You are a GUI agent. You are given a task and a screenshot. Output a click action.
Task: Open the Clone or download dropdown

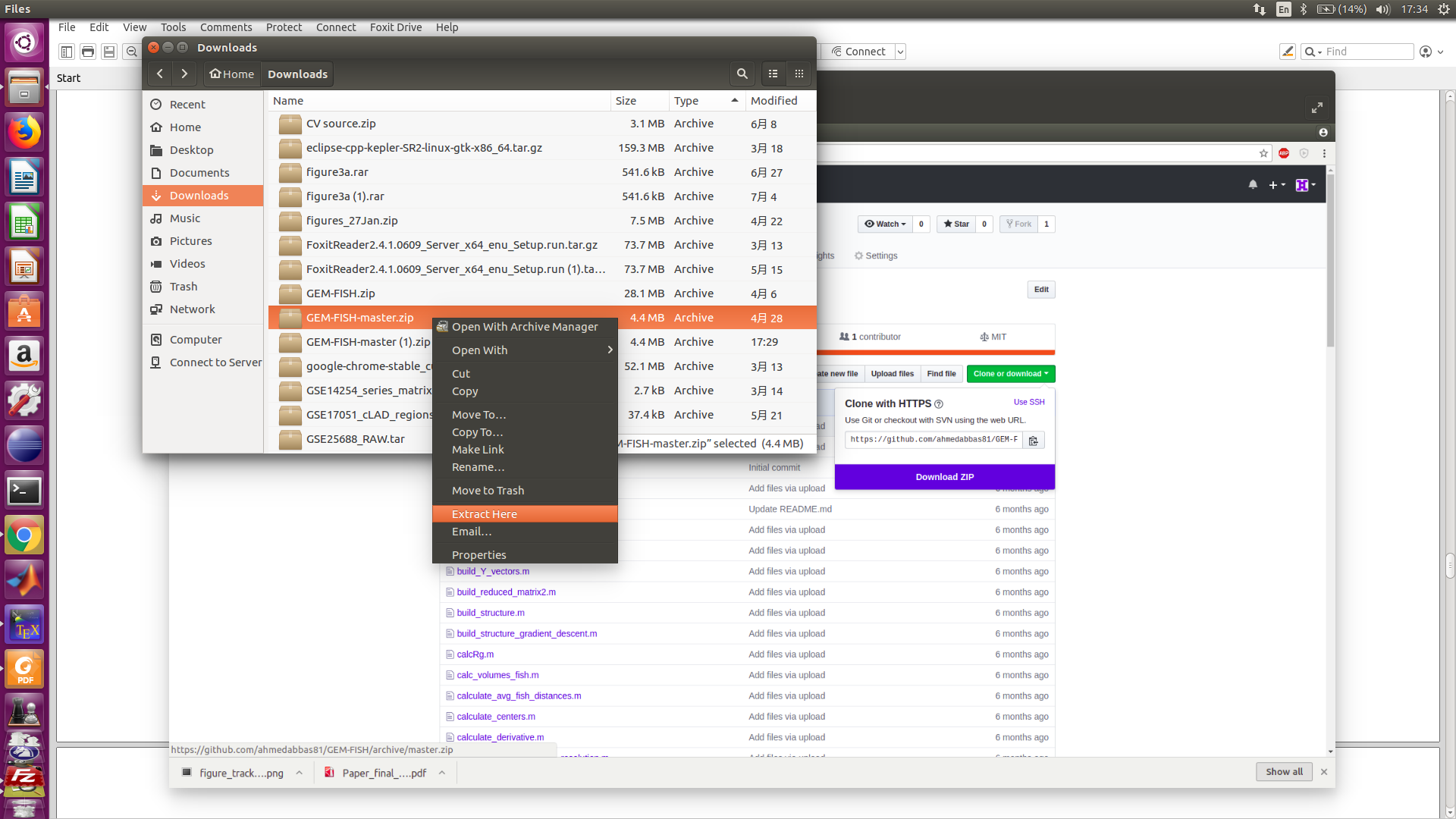tap(1010, 374)
